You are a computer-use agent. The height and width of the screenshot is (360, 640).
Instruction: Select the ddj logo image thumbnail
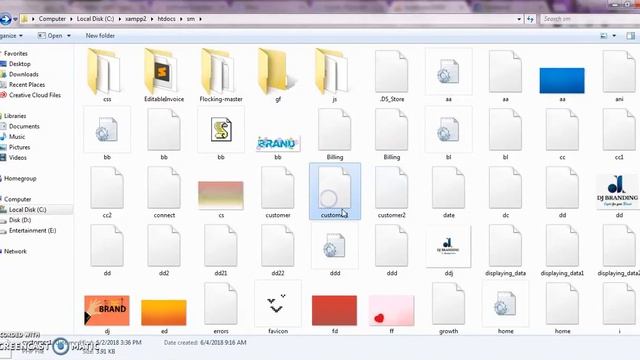click(449, 247)
